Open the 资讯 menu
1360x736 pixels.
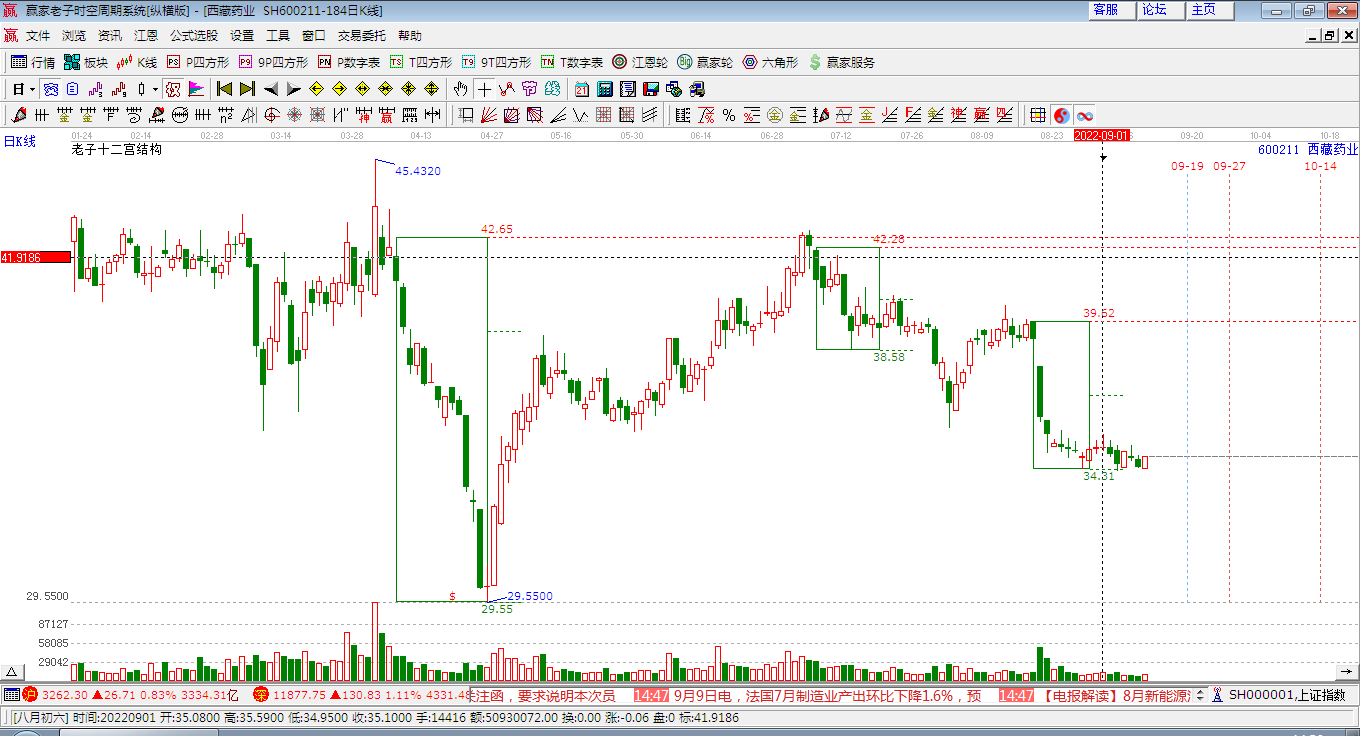[x=110, y=35]
